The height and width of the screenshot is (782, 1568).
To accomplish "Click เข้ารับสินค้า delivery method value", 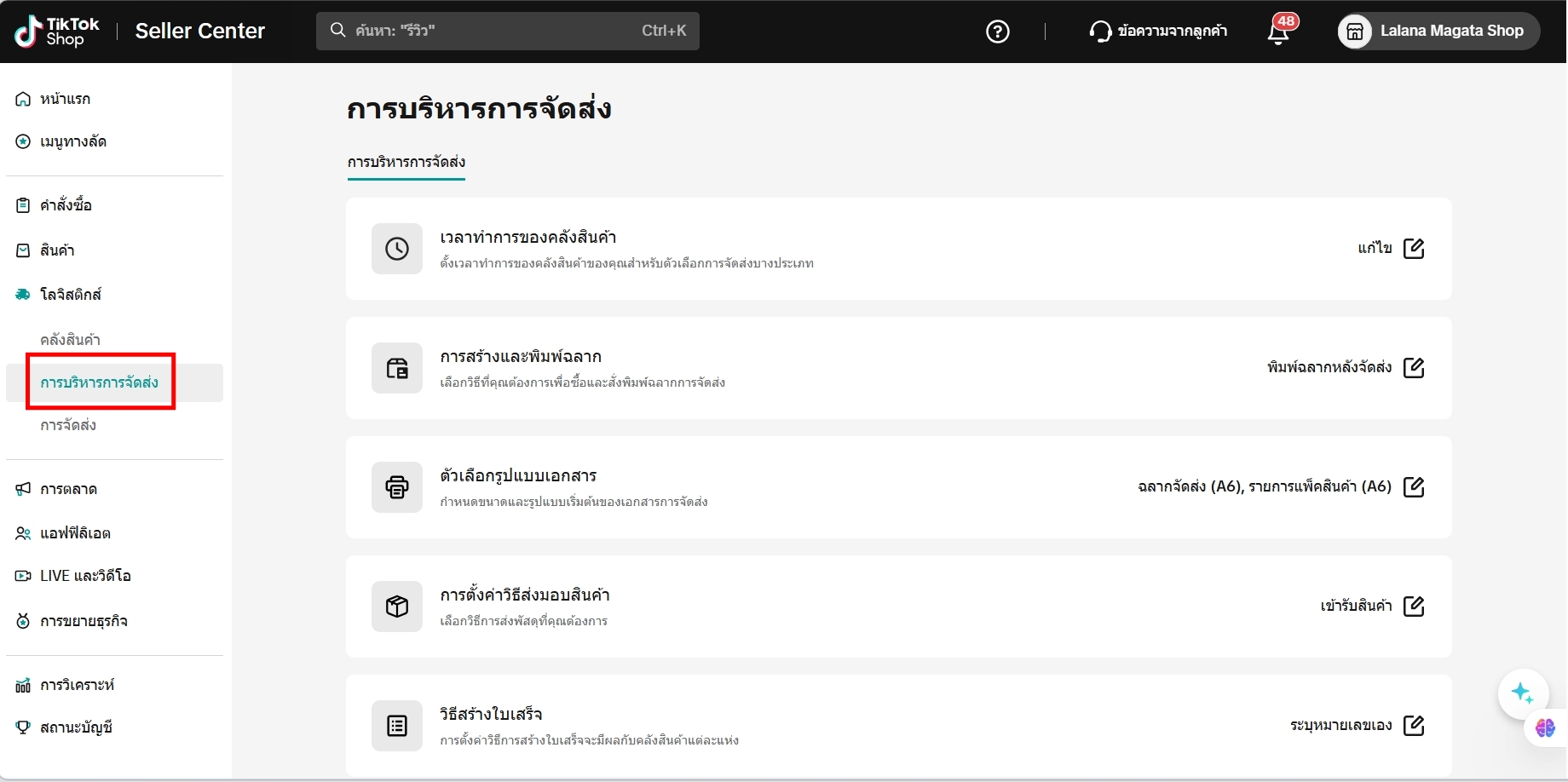I will click(1356, 606).
